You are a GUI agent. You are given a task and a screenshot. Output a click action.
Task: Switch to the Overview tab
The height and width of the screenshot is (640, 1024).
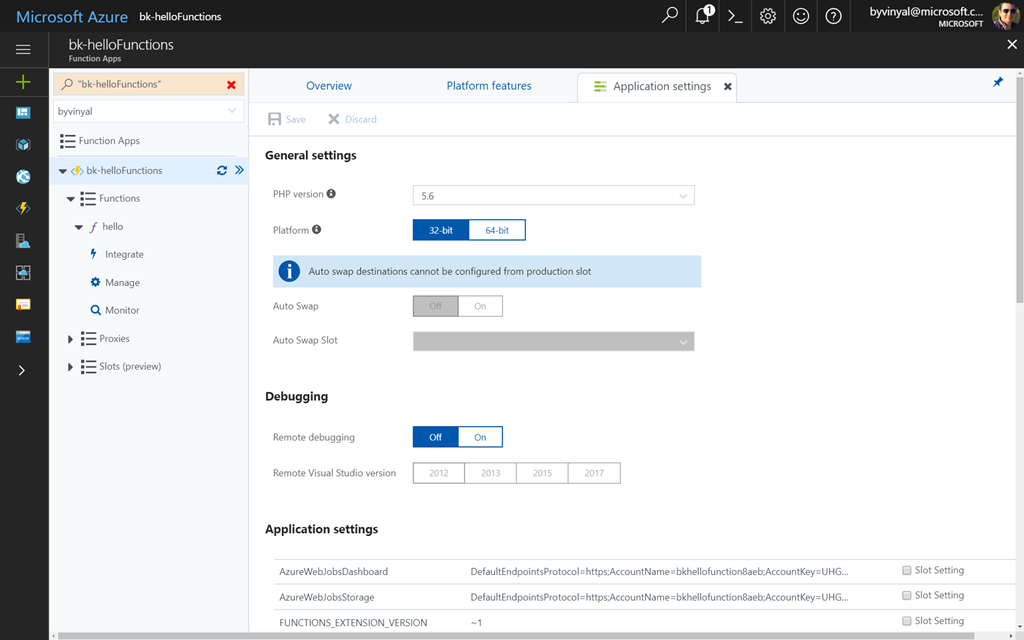pyautogui.click(x=329, y=86)
